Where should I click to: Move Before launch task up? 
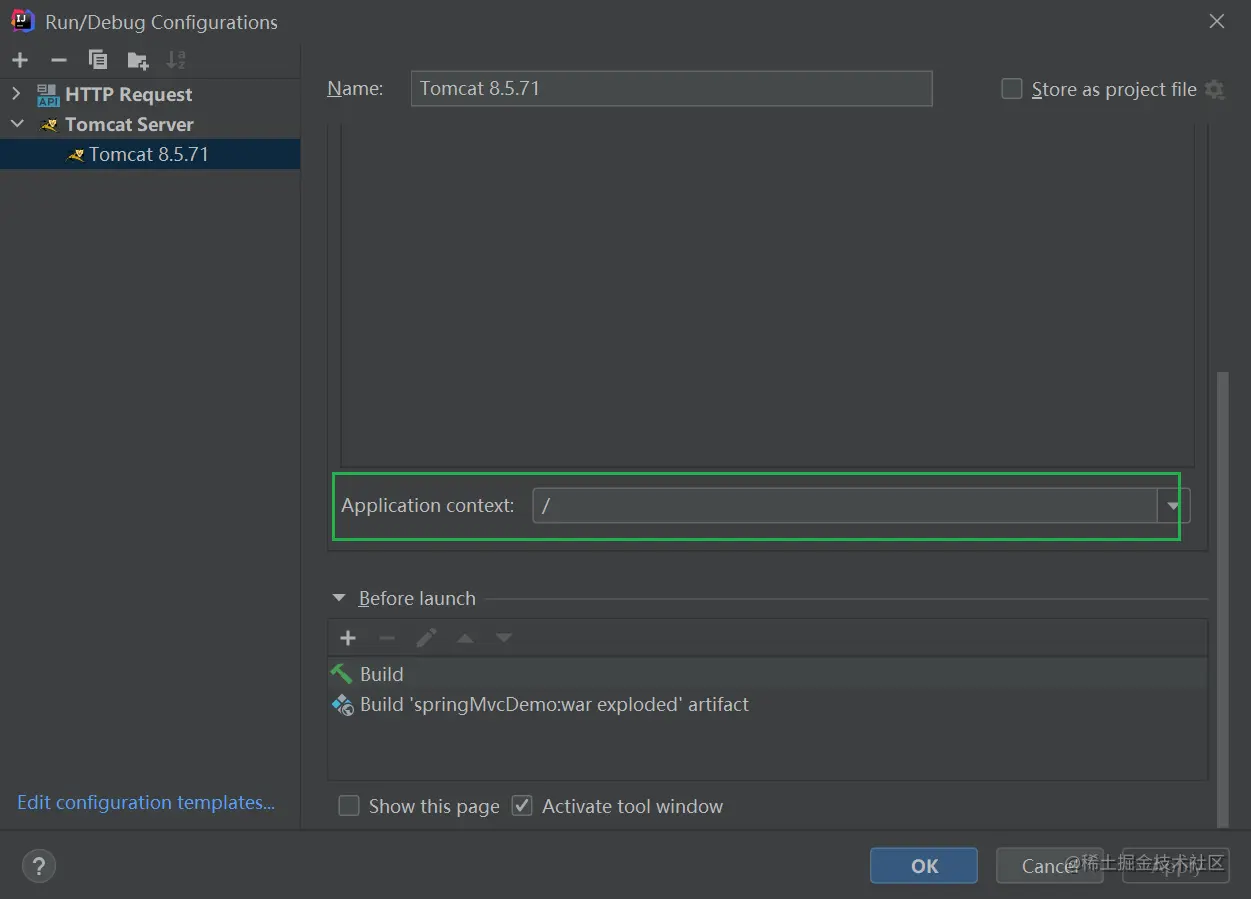tap(465, 638)
